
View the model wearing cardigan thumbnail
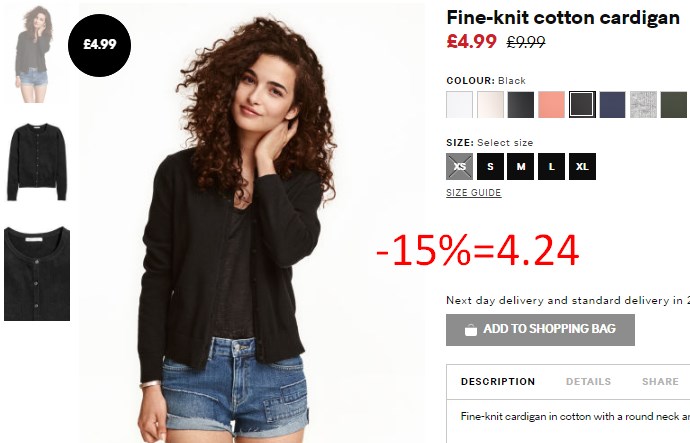tap(34, 54)
